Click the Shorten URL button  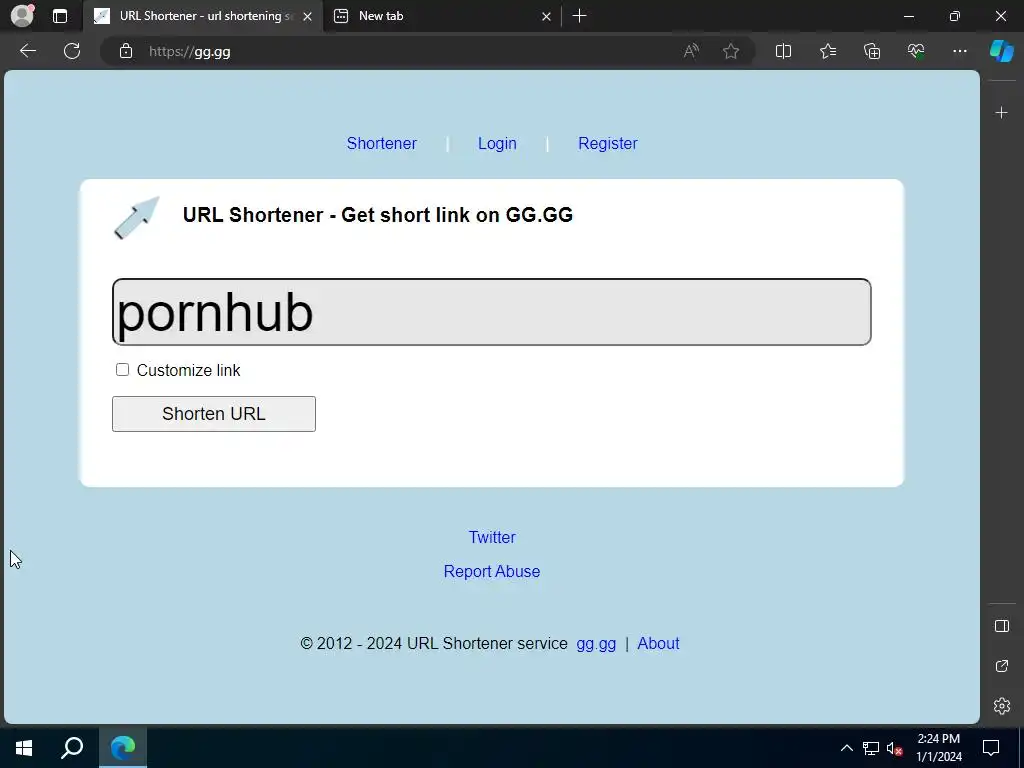214,414
